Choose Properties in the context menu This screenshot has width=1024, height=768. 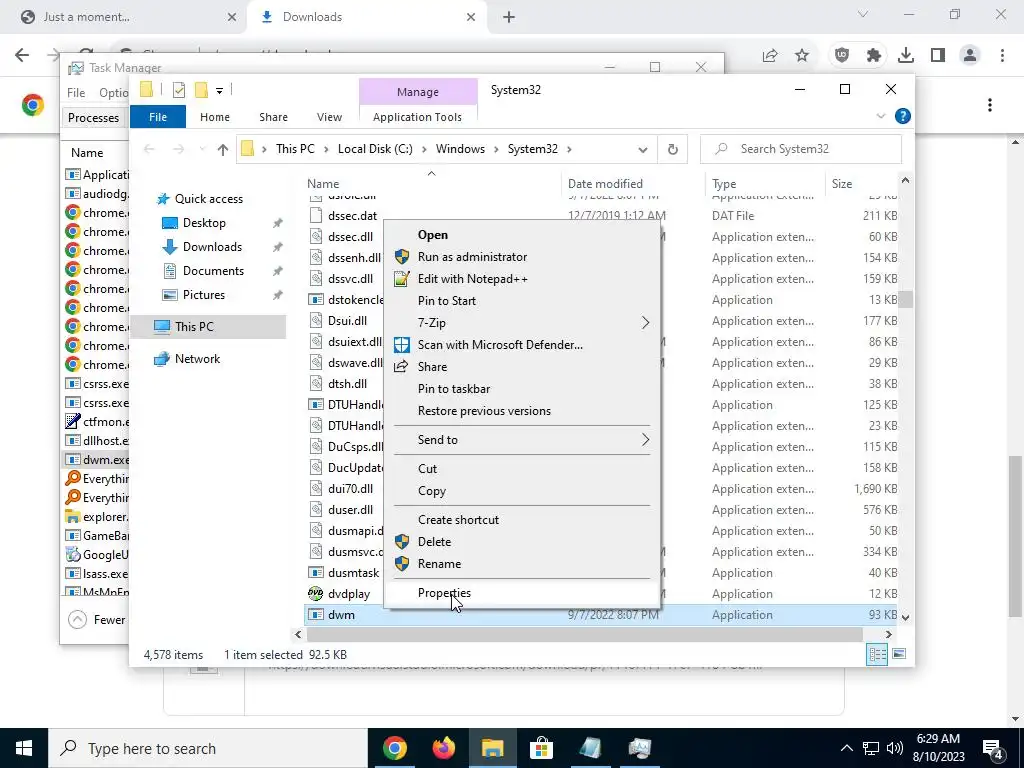coord(444,593)
